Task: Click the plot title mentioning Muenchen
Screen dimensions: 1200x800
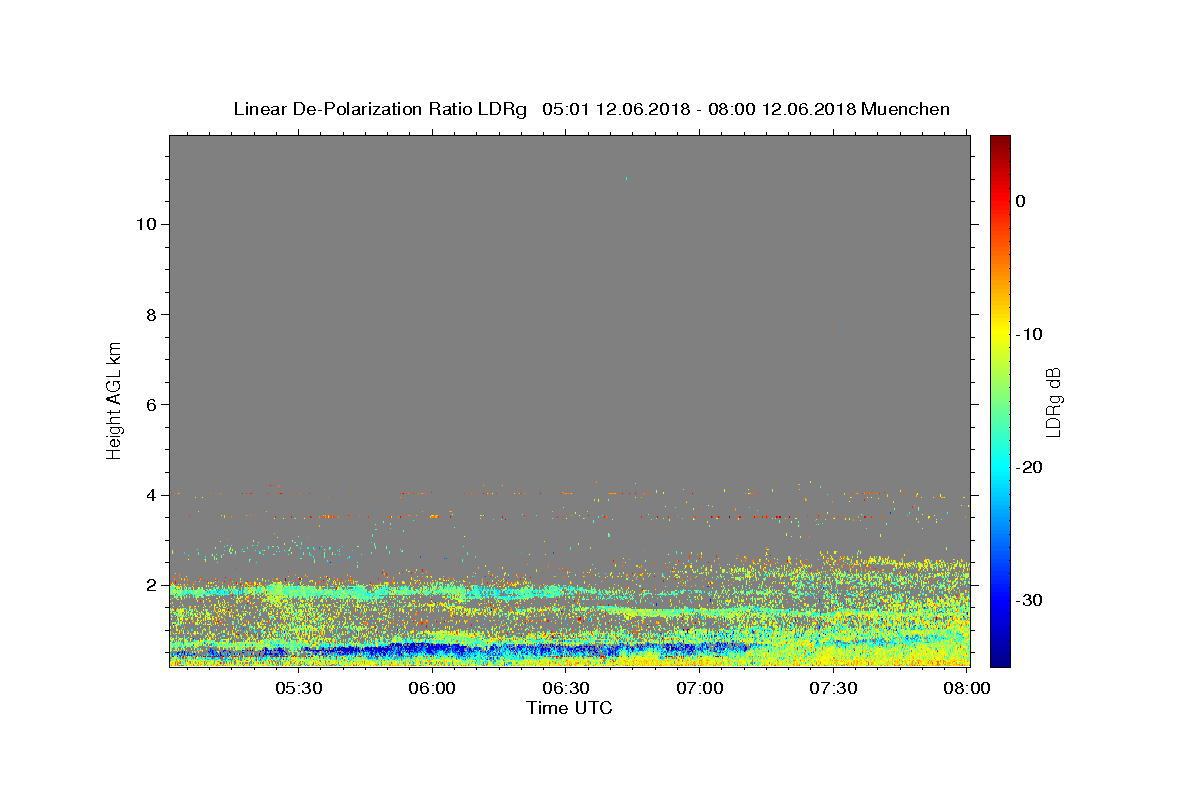Action: click(x=591, y=109)
